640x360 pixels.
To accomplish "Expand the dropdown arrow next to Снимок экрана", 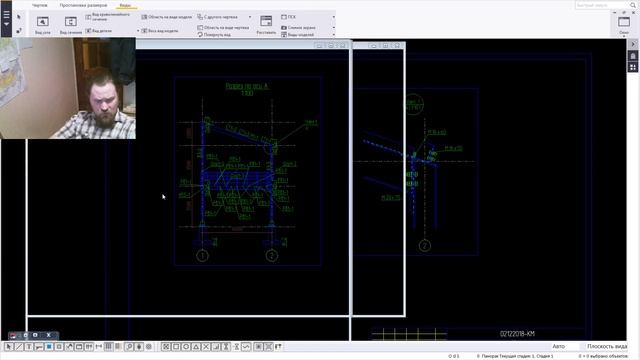I will tap(333, 27).
